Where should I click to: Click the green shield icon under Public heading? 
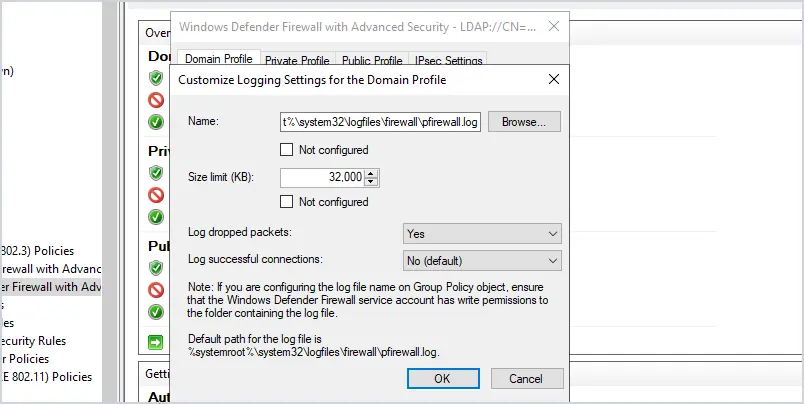point(156,268)
